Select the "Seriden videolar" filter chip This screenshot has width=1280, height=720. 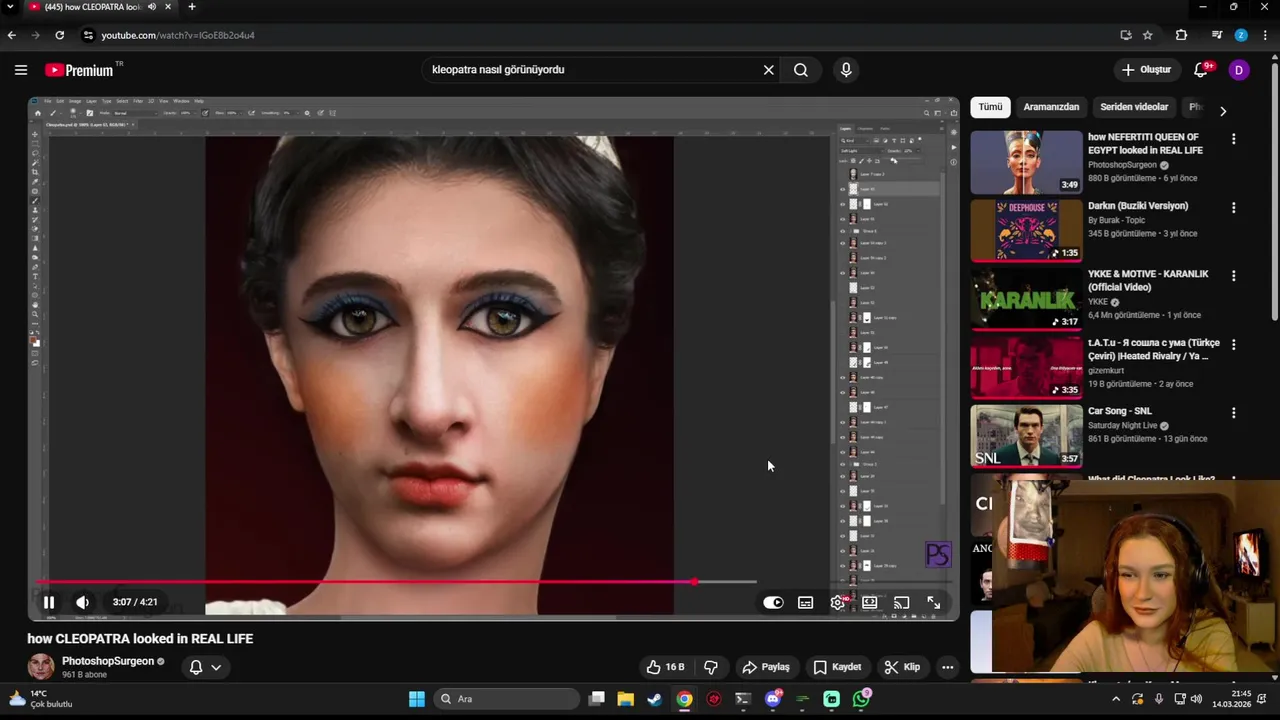tap(1133, 107)
